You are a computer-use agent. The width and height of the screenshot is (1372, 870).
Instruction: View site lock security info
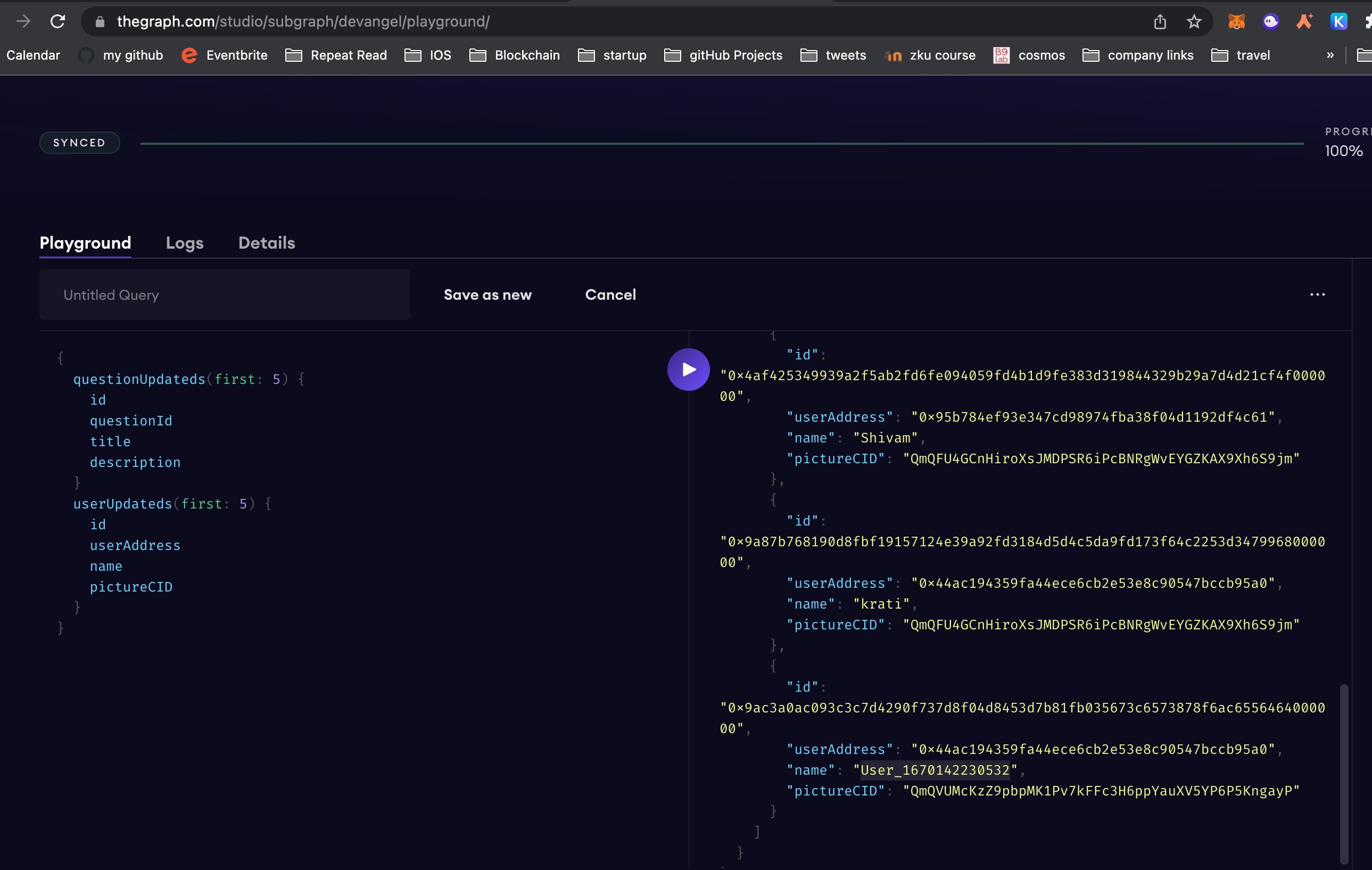[100, 22]
